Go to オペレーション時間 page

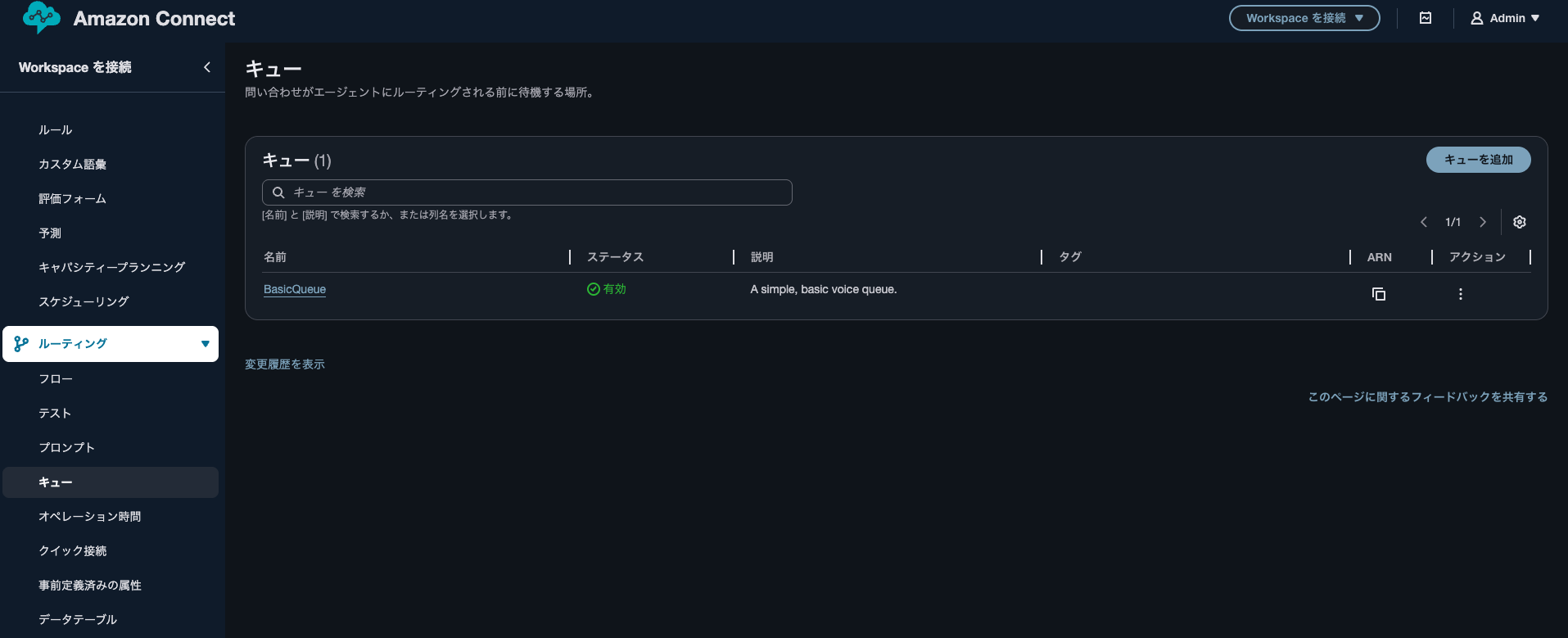pyautogui.click(x=90, y=517)
